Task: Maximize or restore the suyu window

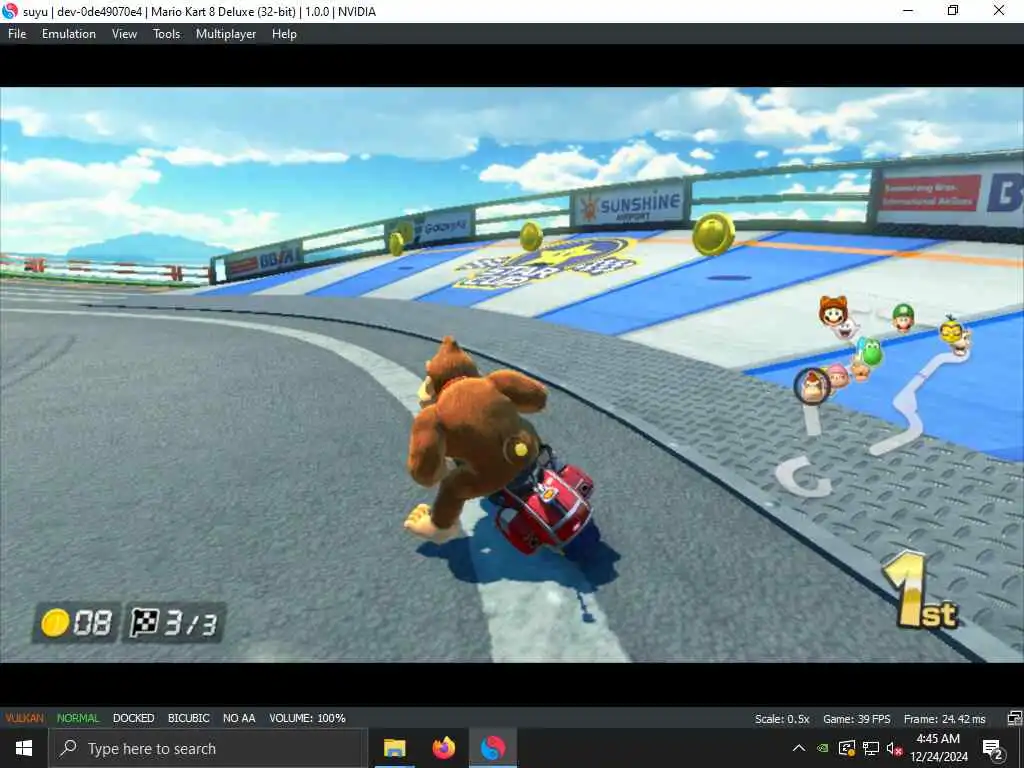Action: coord(953,10)
